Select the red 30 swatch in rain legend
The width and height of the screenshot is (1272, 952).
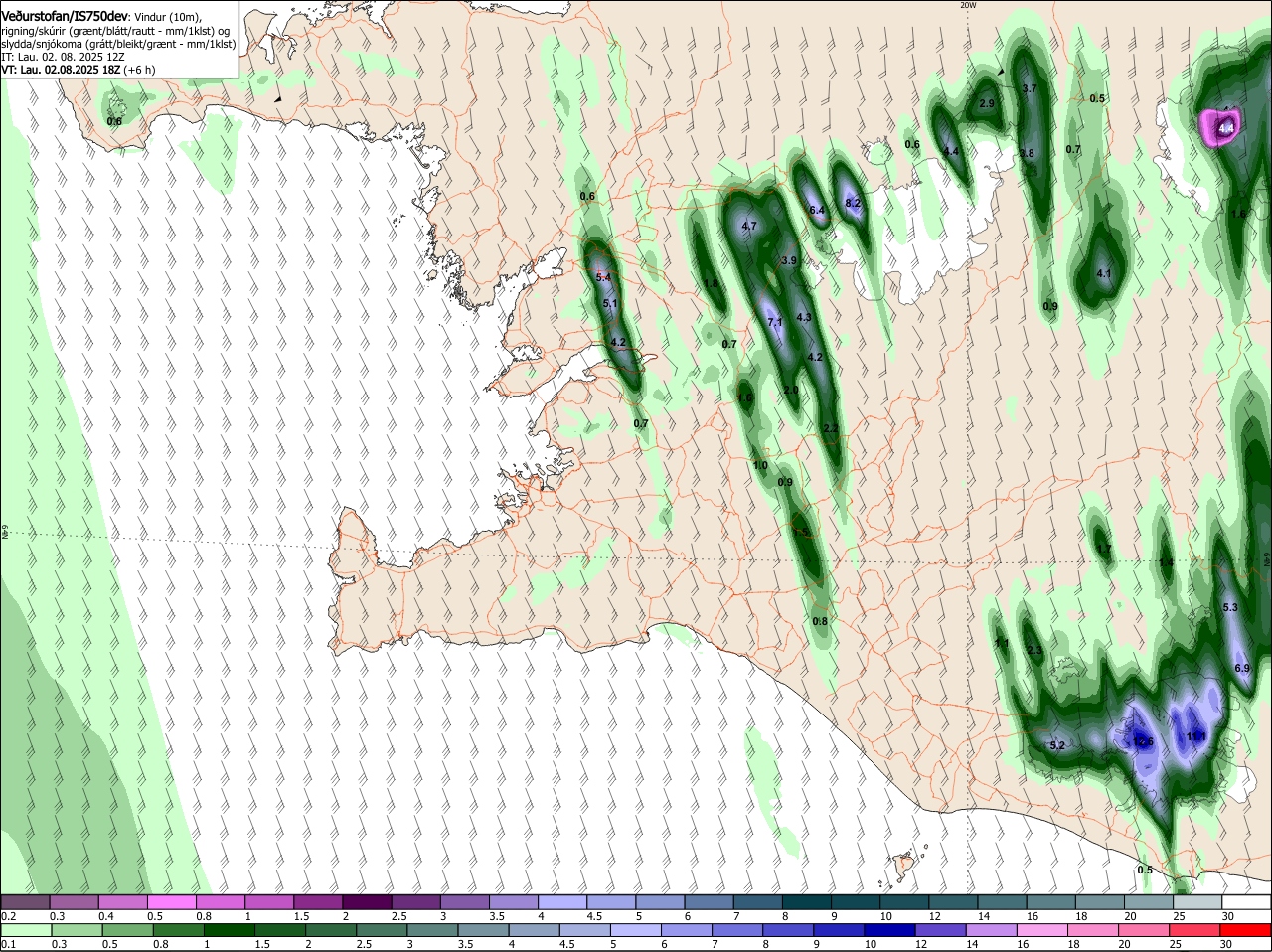click(1246, 930)
